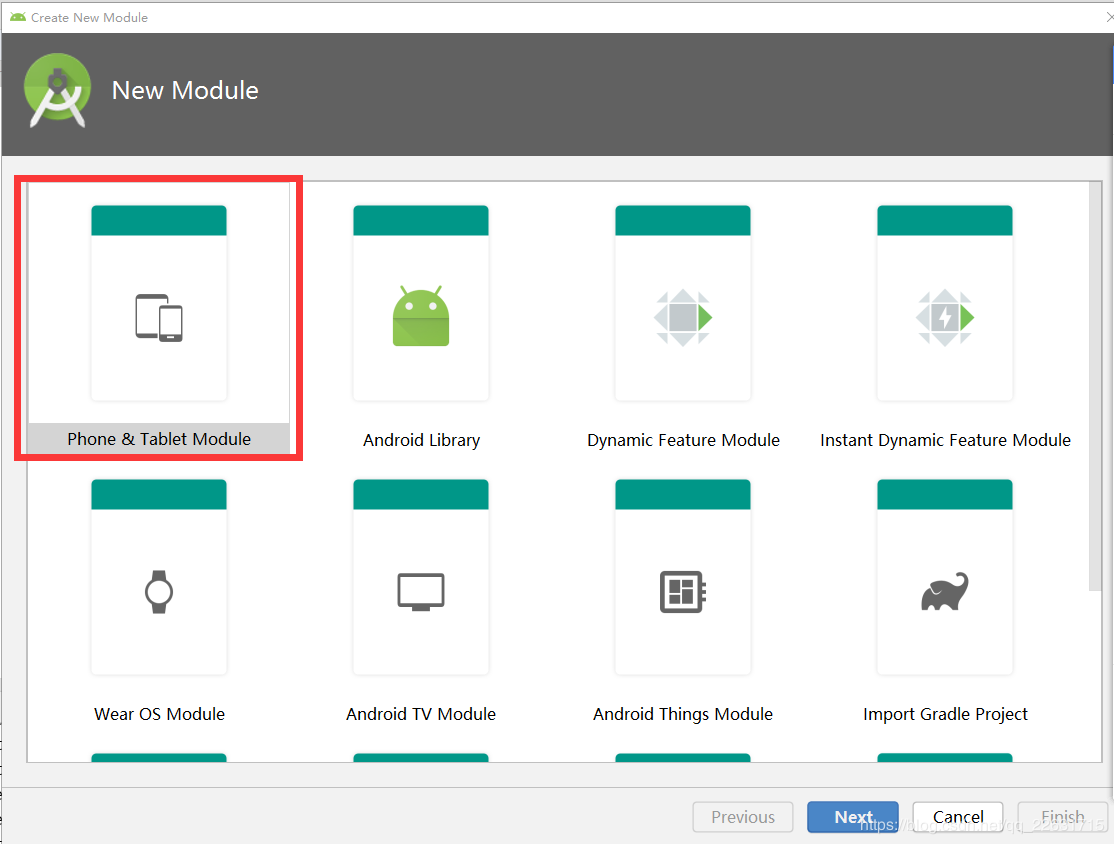Screen dimensions: 1114x844
Task: Click the Android icon in title bar
Action: [18, 16]
